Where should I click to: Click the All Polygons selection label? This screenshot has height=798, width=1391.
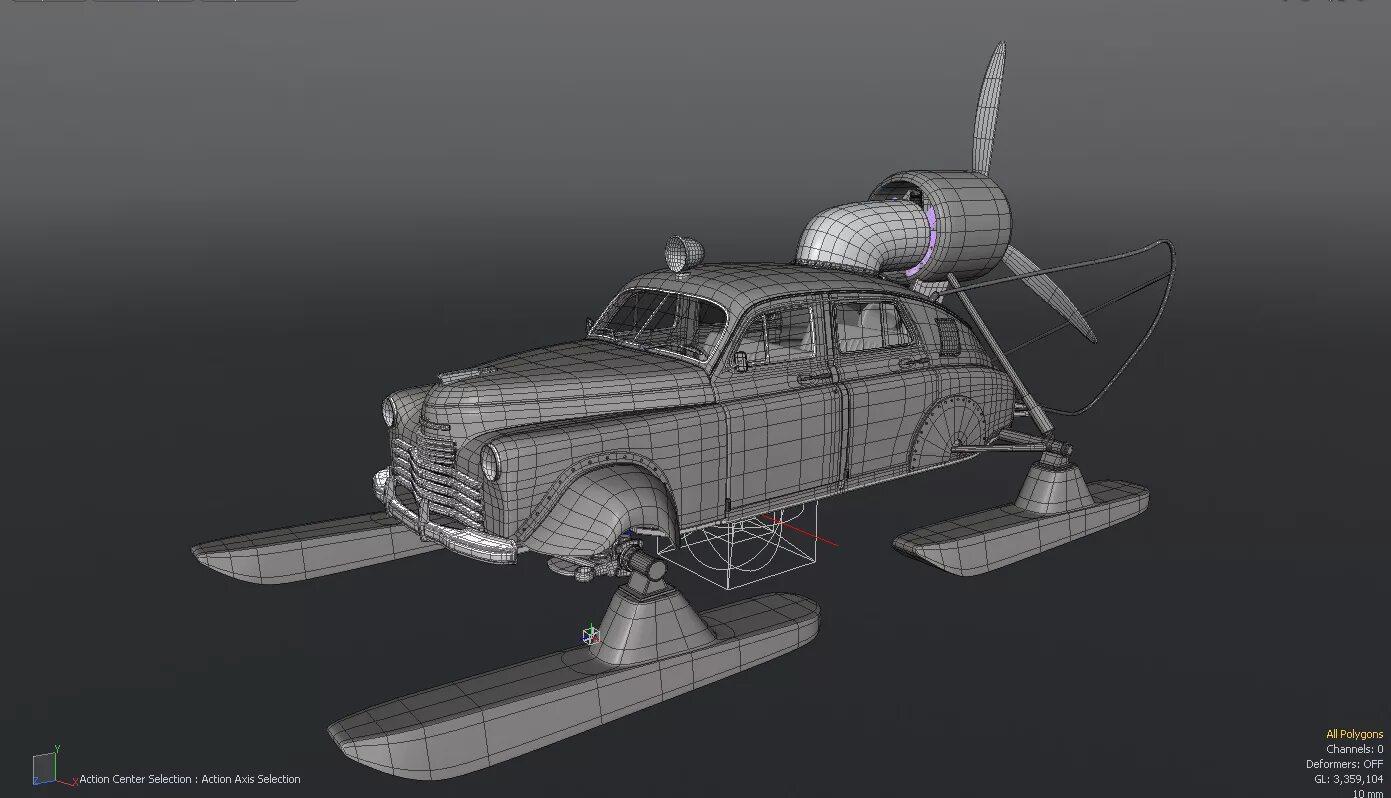point(1354,734)
